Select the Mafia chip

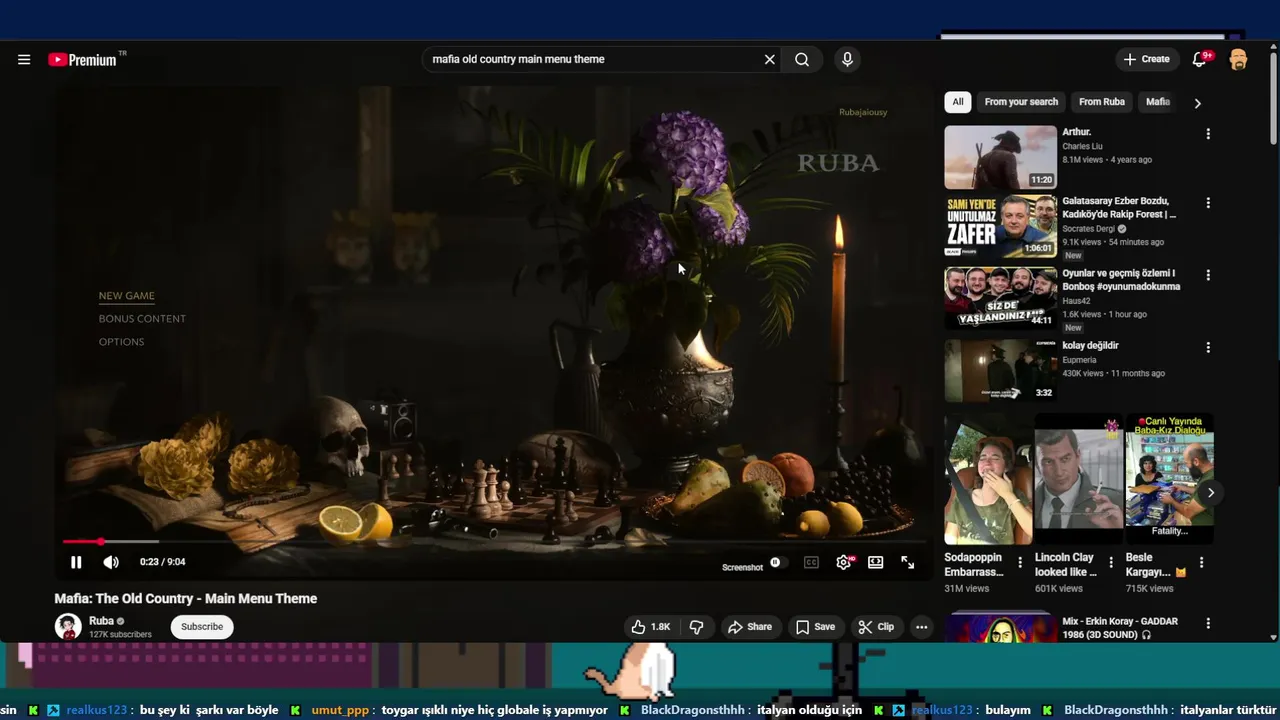(x=1158, y=102)
